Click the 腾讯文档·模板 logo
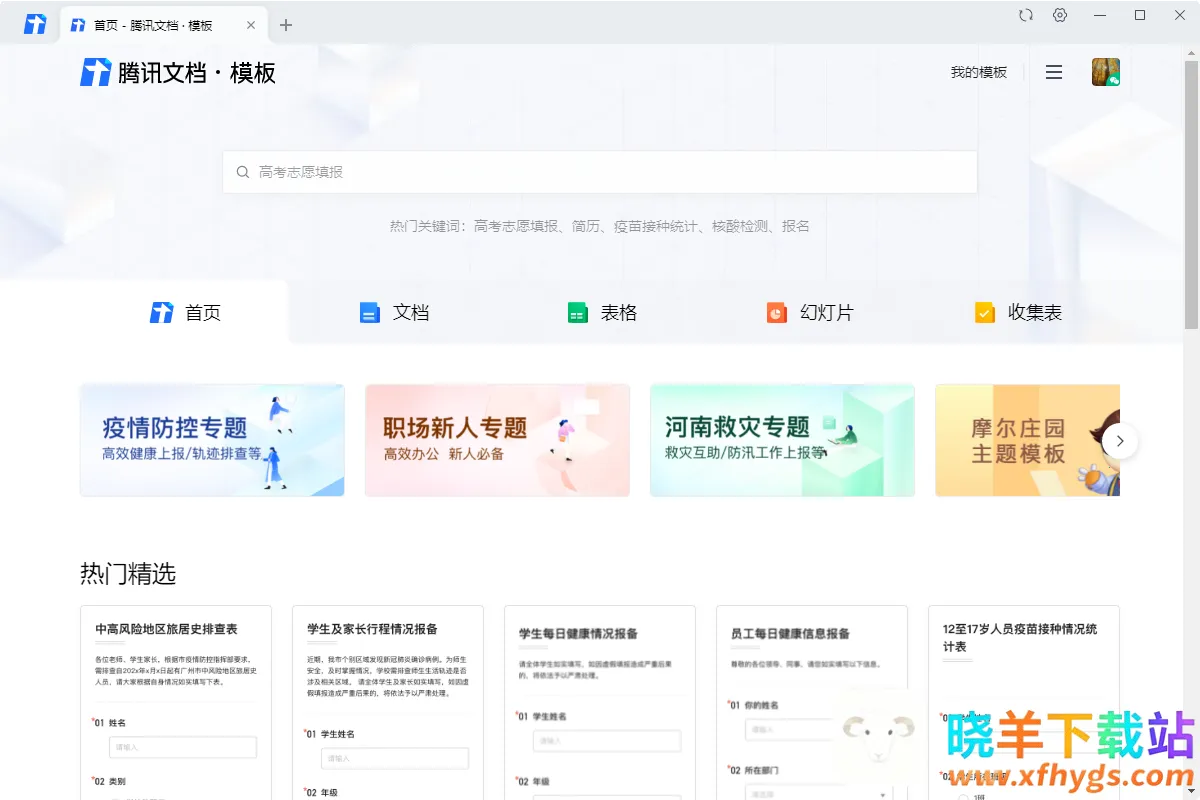 click(178, 72)
